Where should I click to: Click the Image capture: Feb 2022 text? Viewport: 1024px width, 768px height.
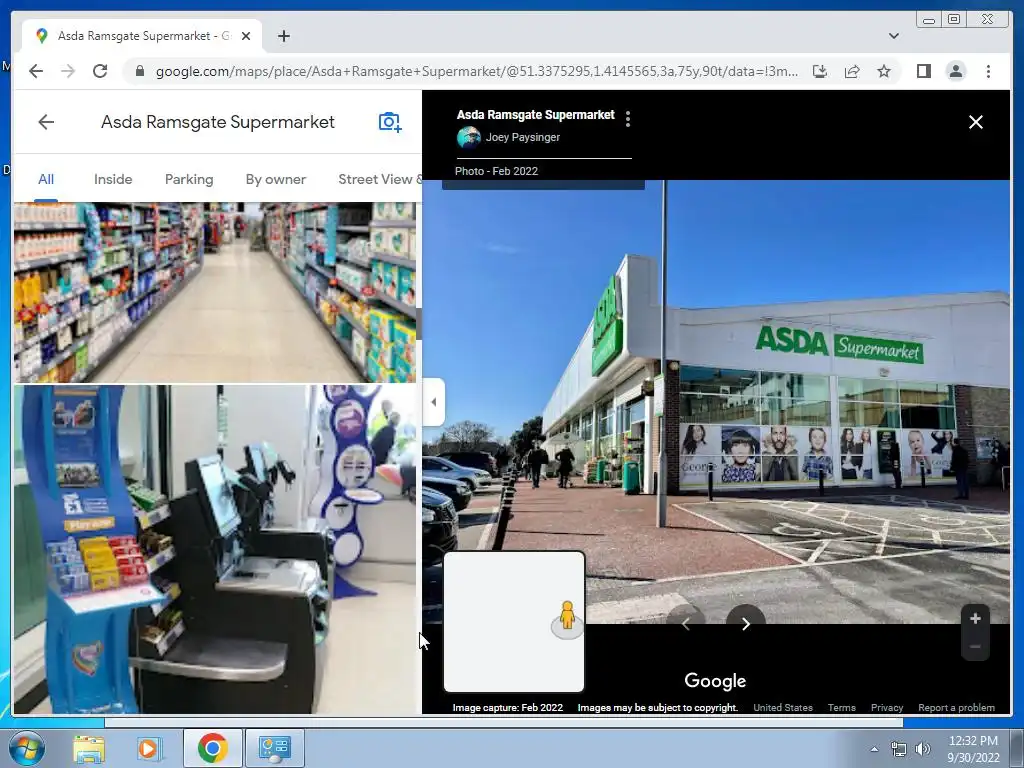[x=507, y=707]
